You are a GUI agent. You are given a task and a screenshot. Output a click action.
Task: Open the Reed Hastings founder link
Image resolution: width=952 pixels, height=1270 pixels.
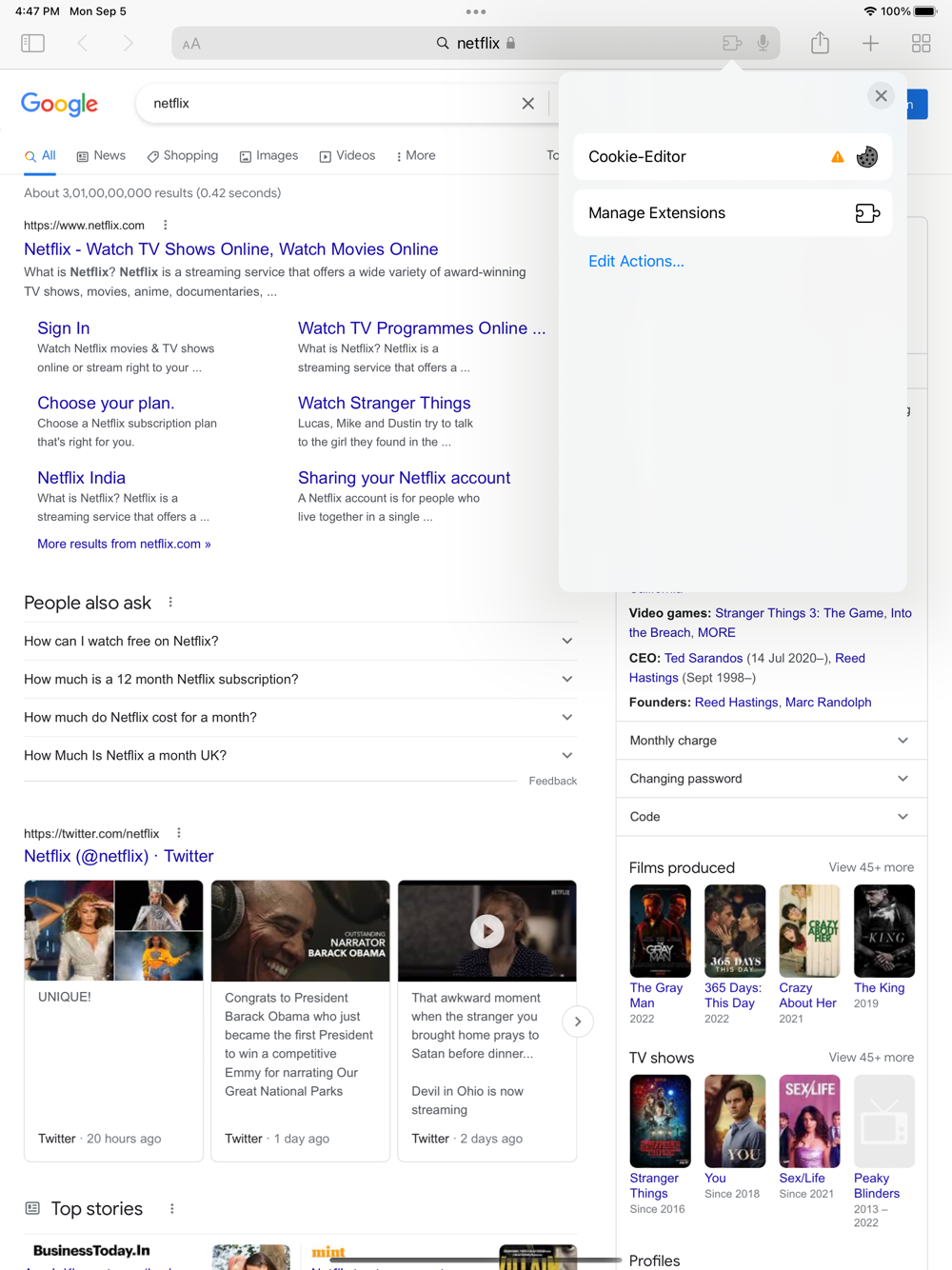[x=736, y=703]
